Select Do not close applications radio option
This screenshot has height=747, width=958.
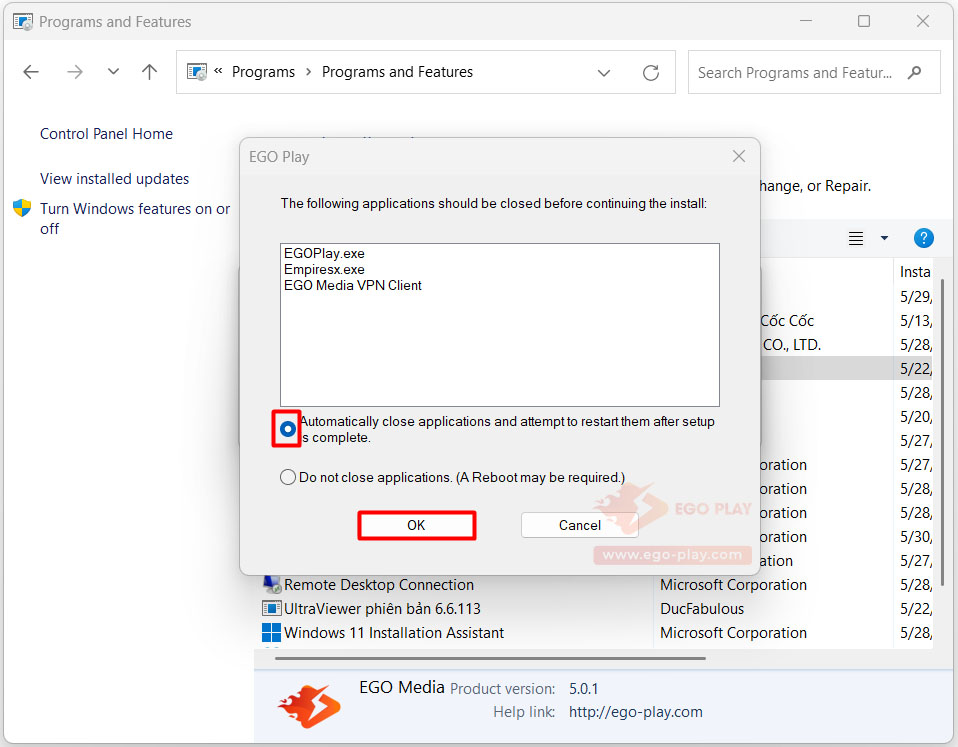point(288,477)
